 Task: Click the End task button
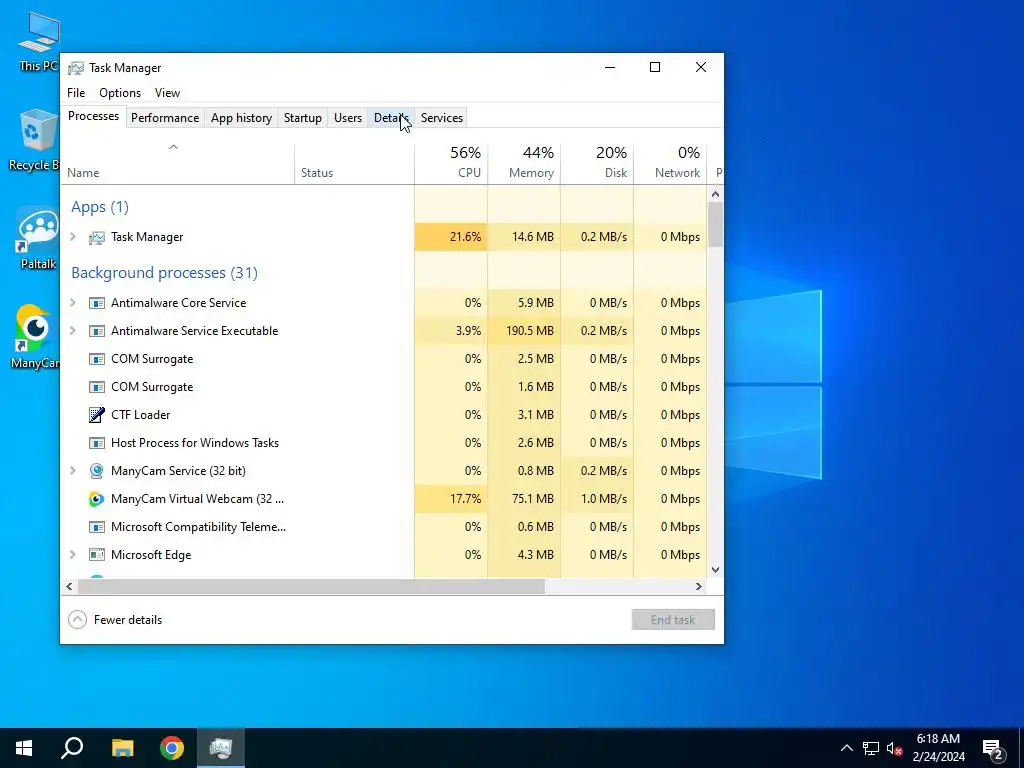[x=673, y=620]
